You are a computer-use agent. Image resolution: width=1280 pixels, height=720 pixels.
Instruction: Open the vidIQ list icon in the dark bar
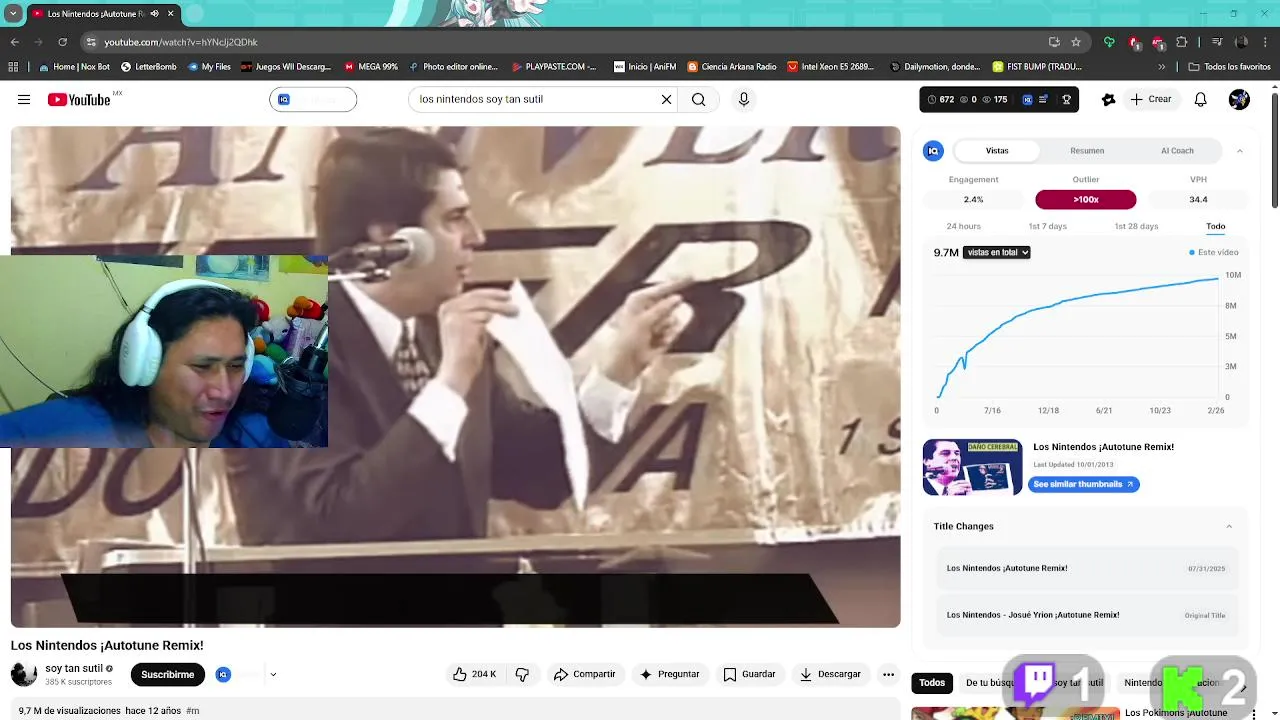pos(1044,100)
